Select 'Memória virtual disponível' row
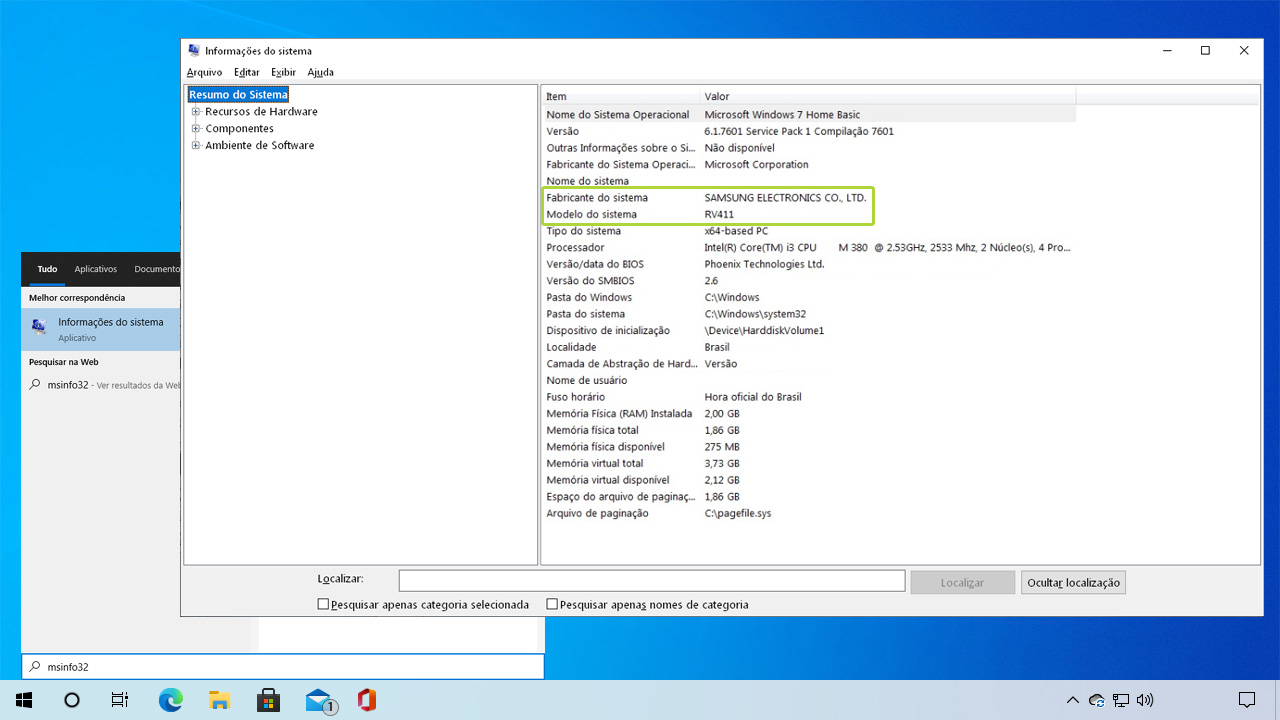The height and width of the screenshot is (720, 1280). point(808,480)
